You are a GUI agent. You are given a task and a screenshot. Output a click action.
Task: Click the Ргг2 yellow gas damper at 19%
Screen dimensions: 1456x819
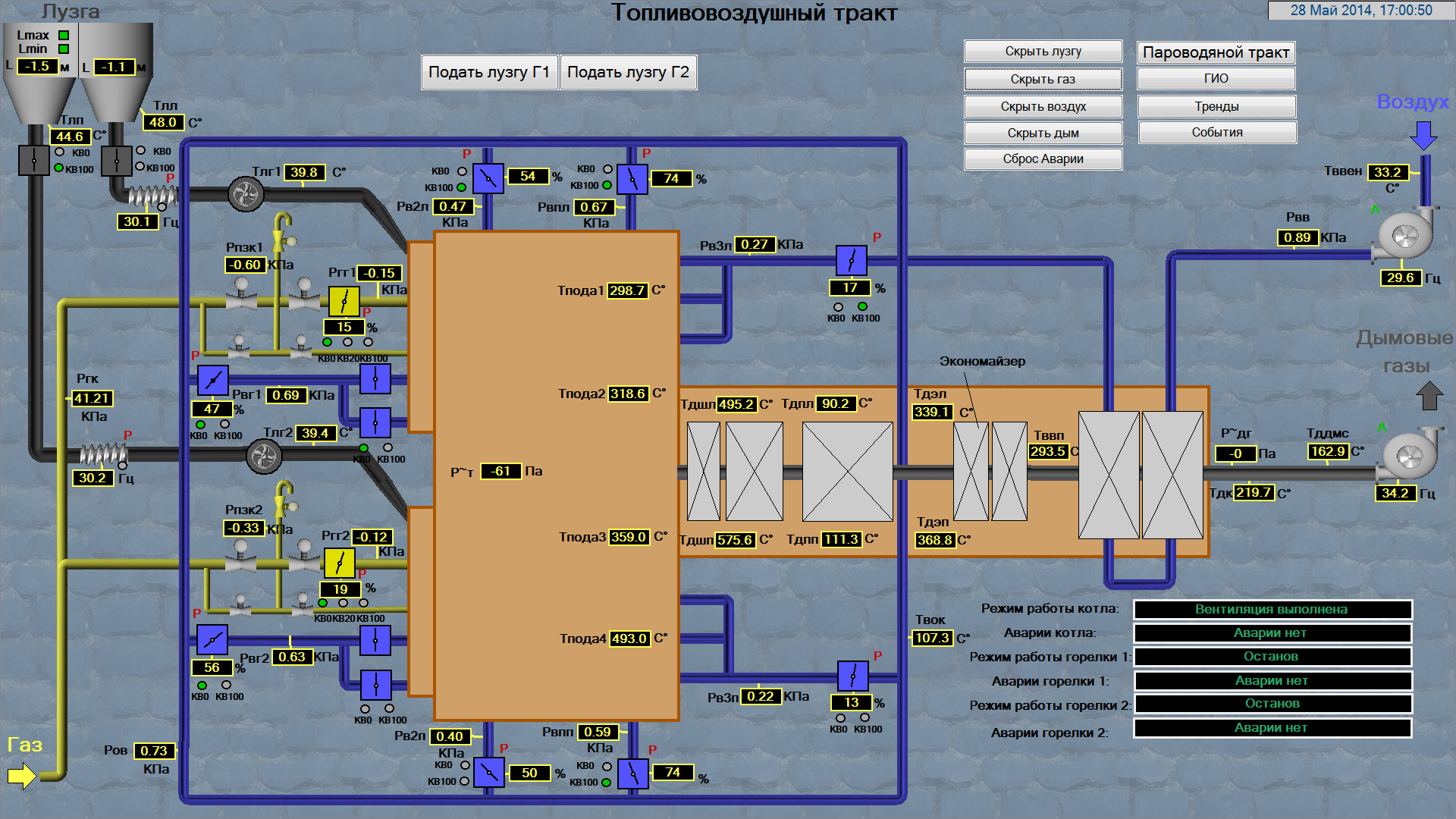coord(339,563)
